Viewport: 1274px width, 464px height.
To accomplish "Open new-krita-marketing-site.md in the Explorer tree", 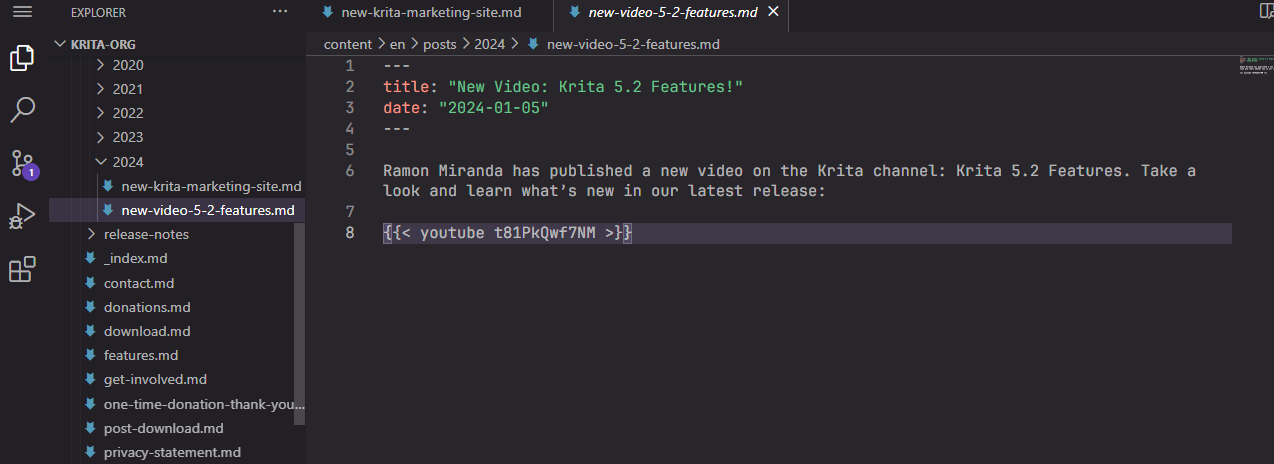I will 210,186.
